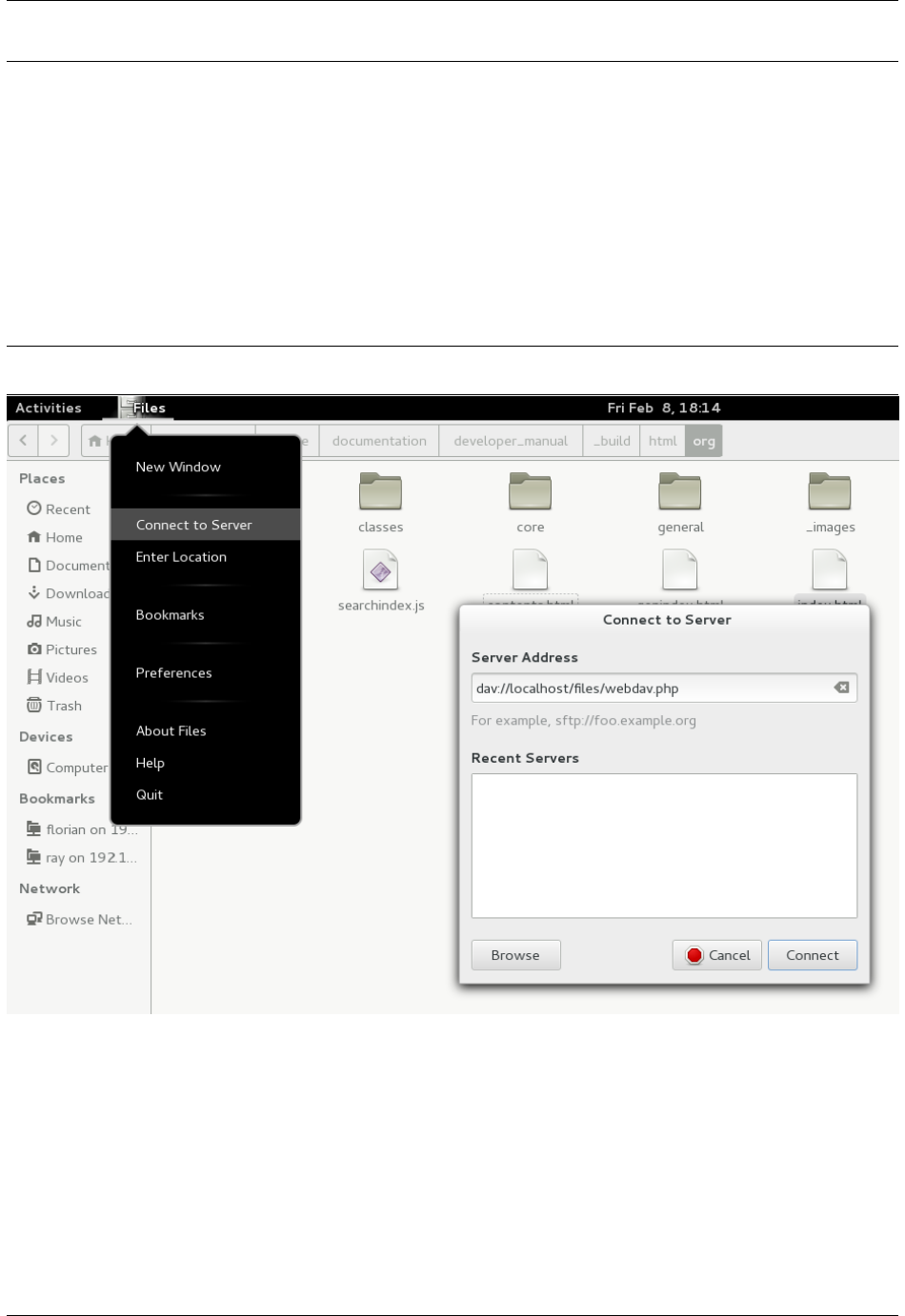Select the 'searchindex.js' file name label
This screenshot has height=1316, width=905.
[381, 606]
